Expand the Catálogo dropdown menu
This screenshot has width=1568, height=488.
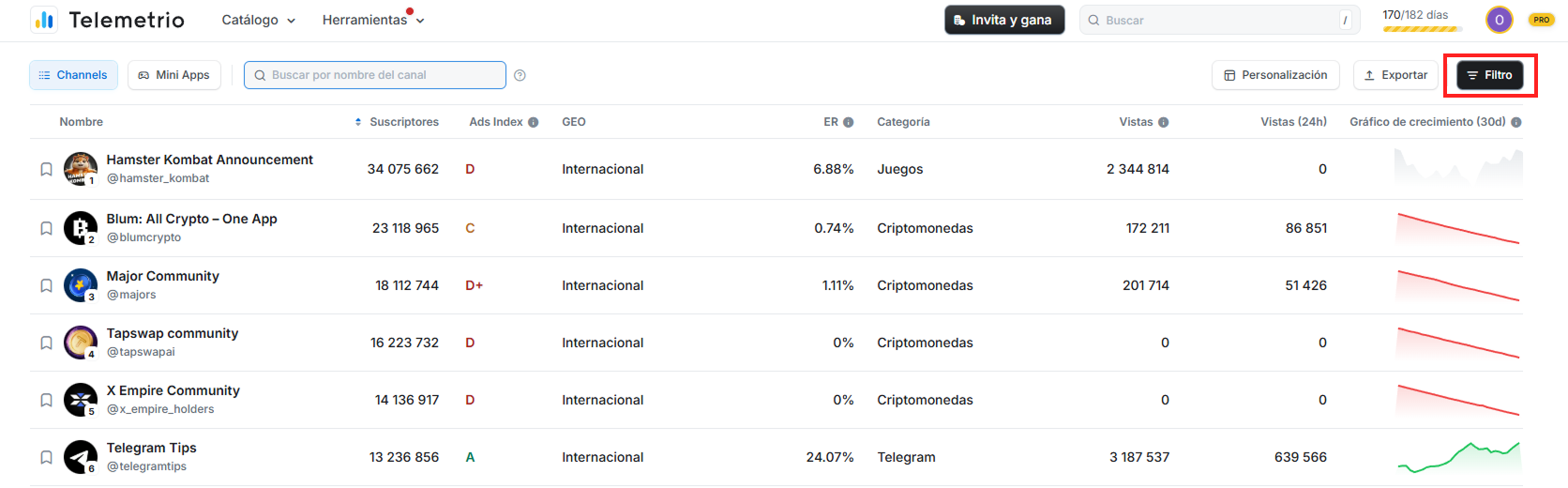pyautogui.click(x=258, y=20)
